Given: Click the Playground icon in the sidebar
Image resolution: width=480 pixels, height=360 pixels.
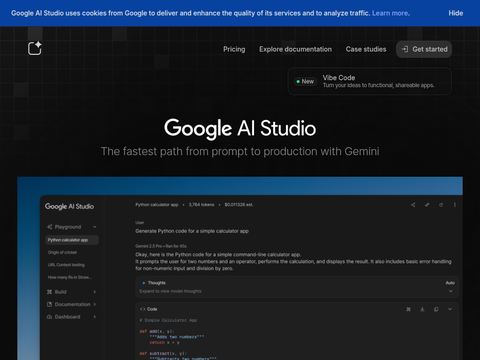Looking at the screenshot, I should (50, 227).
